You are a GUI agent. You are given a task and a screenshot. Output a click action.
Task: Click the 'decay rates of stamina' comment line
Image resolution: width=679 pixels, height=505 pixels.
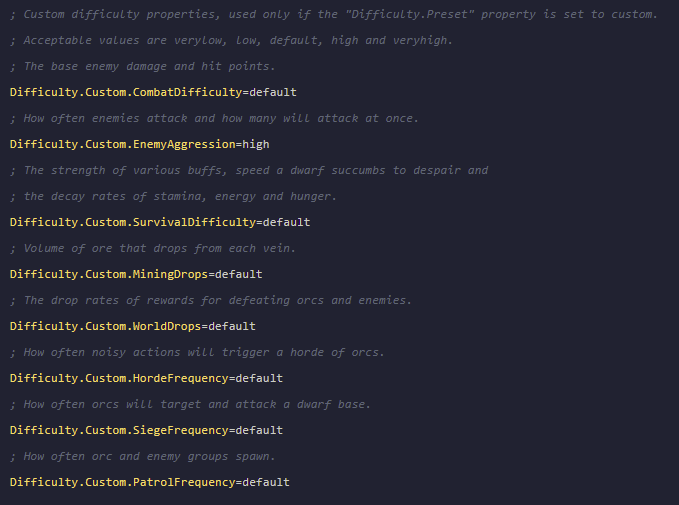coord(173,196)
